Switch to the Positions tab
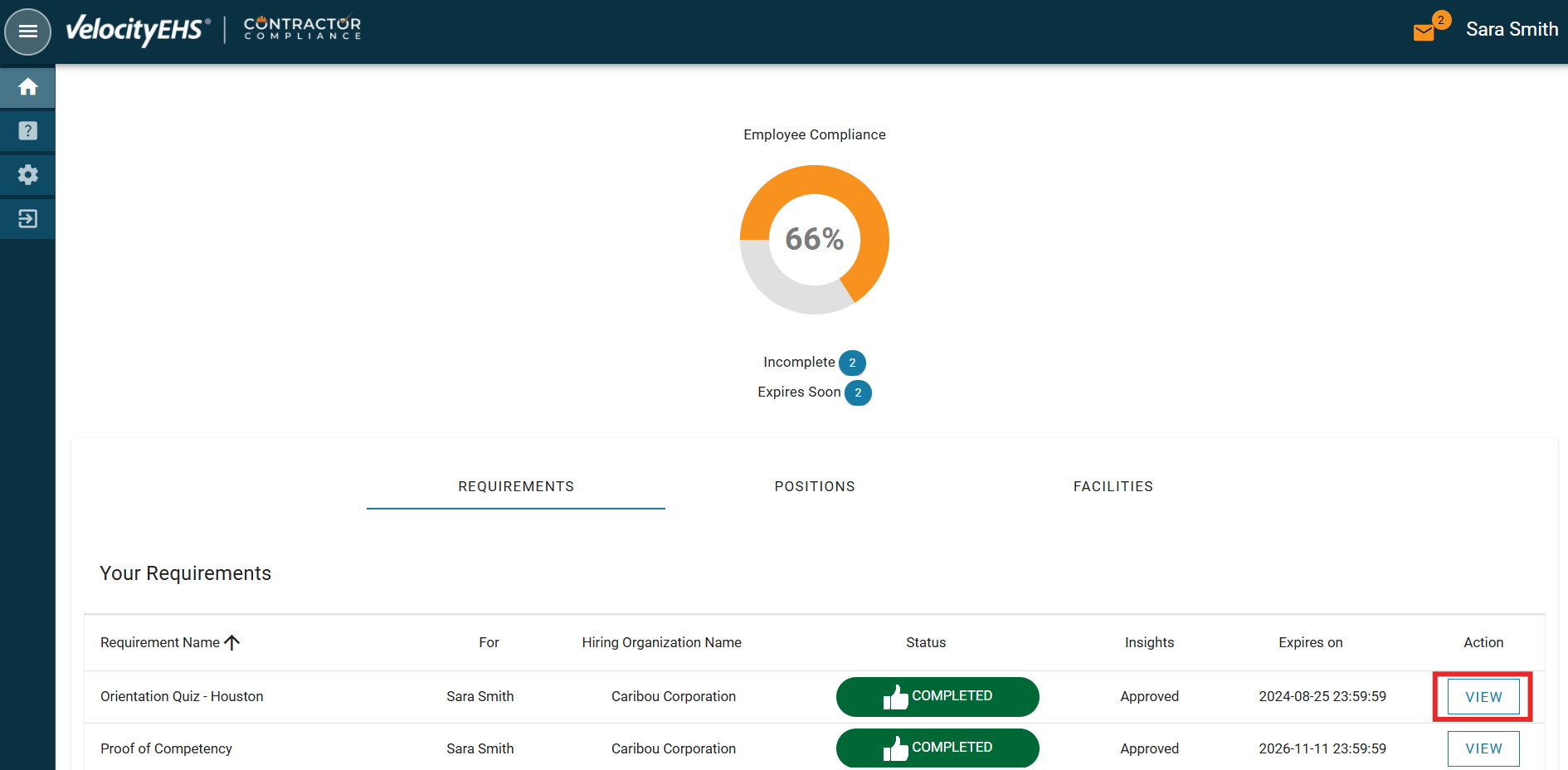This screenshot has height=770, width=1568. pyautogui.click(x=814, y=486)
